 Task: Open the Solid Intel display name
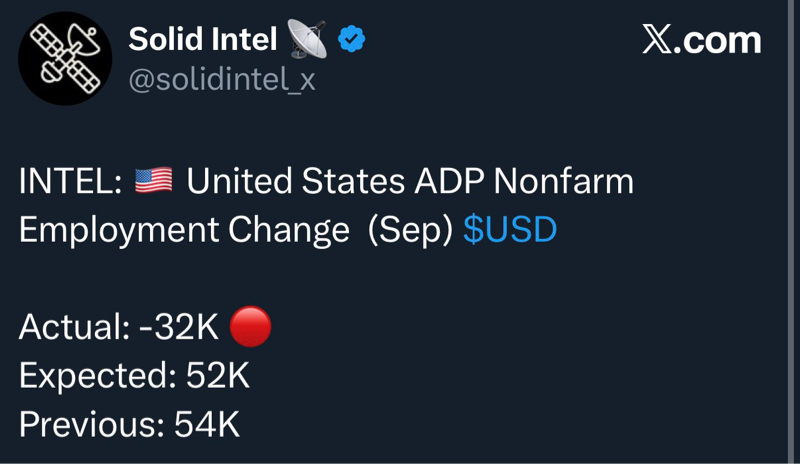(202, 40)
